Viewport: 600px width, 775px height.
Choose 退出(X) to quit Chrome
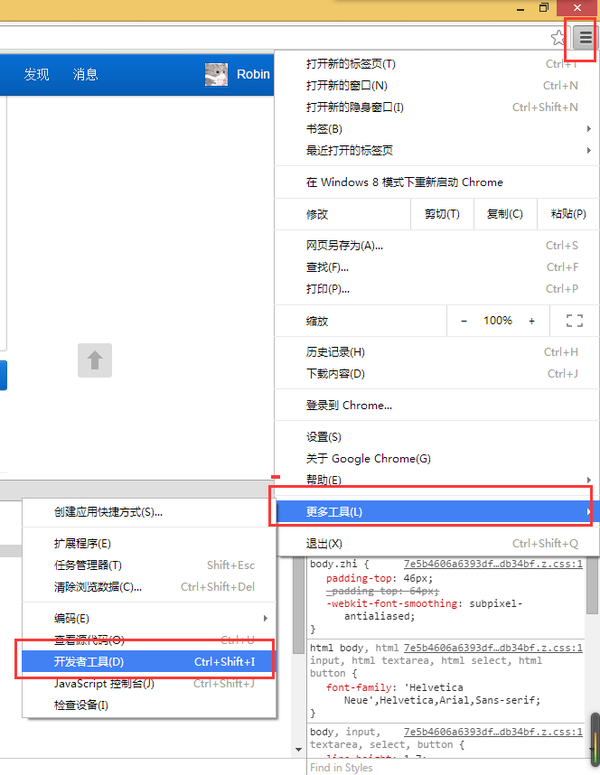coord(437,544)
